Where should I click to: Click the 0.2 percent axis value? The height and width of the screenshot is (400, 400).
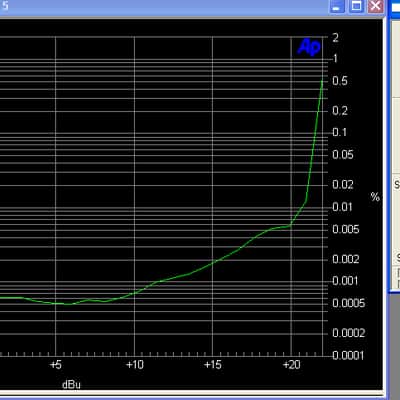(x=340, y=110)
